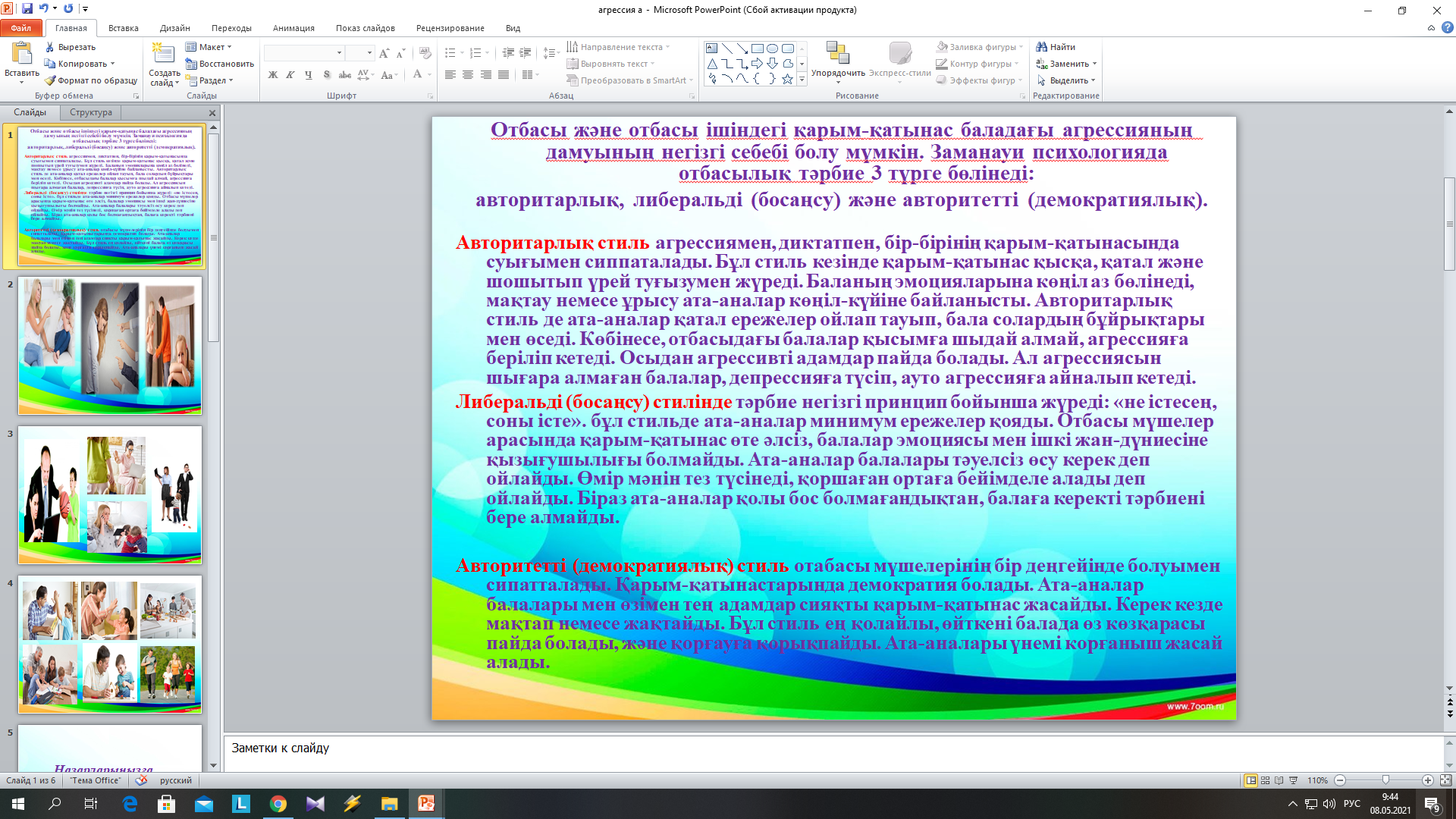Select slide 4 thumbnail

pos(110,644)
